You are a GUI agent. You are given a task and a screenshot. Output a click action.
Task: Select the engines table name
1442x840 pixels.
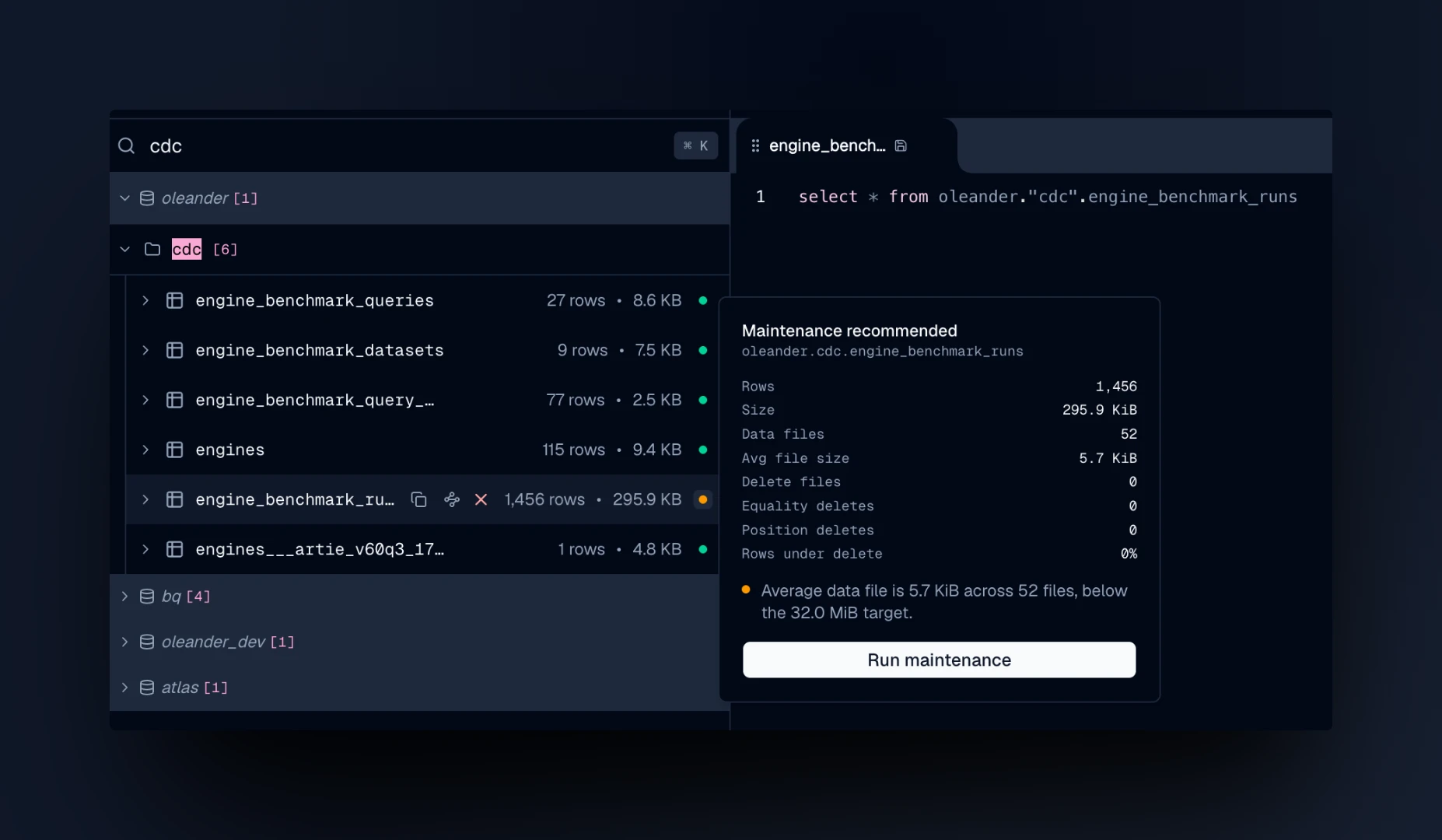click(230, 450)
